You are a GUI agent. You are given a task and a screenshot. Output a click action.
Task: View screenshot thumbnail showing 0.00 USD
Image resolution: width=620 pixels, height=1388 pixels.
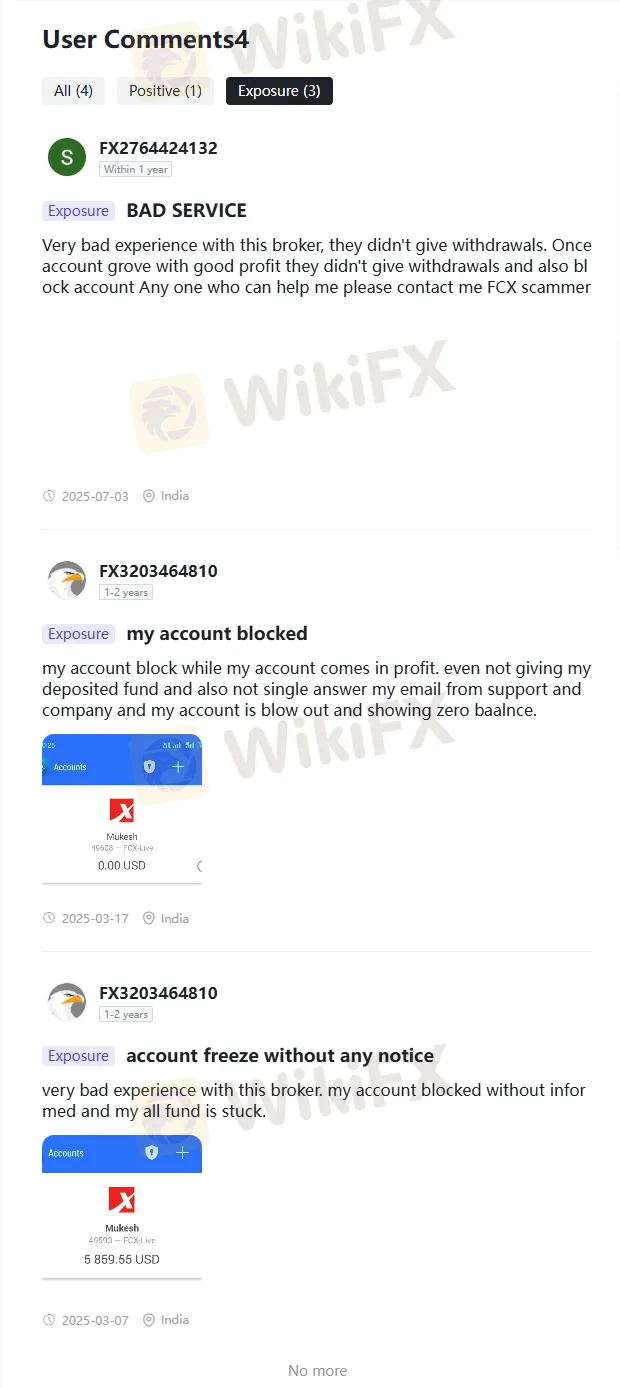(122, 809)
